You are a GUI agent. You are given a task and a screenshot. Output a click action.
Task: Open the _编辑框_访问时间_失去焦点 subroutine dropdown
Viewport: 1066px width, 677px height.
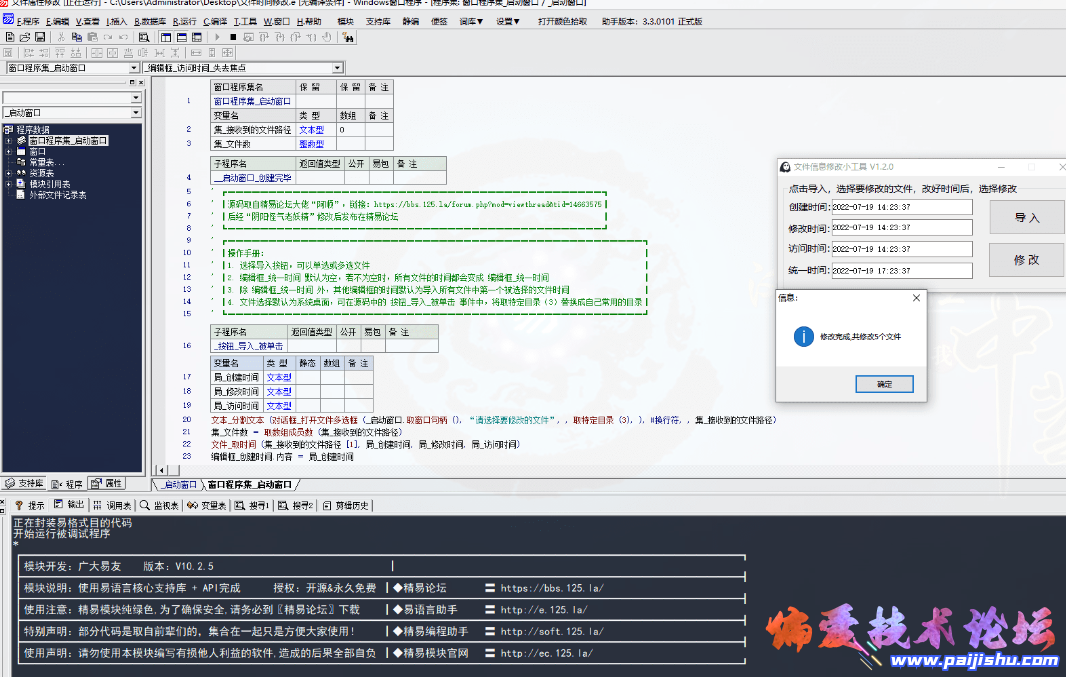338,68
